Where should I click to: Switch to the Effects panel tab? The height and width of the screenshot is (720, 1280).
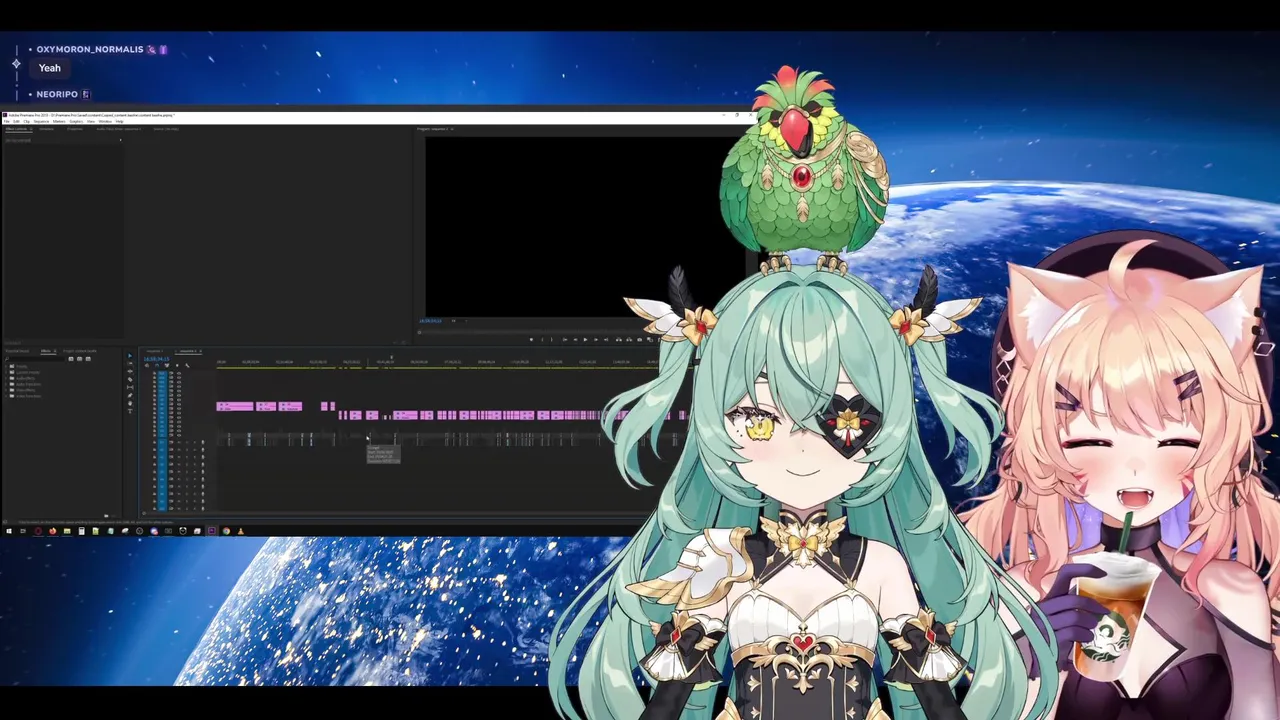(x=46, y=351)
